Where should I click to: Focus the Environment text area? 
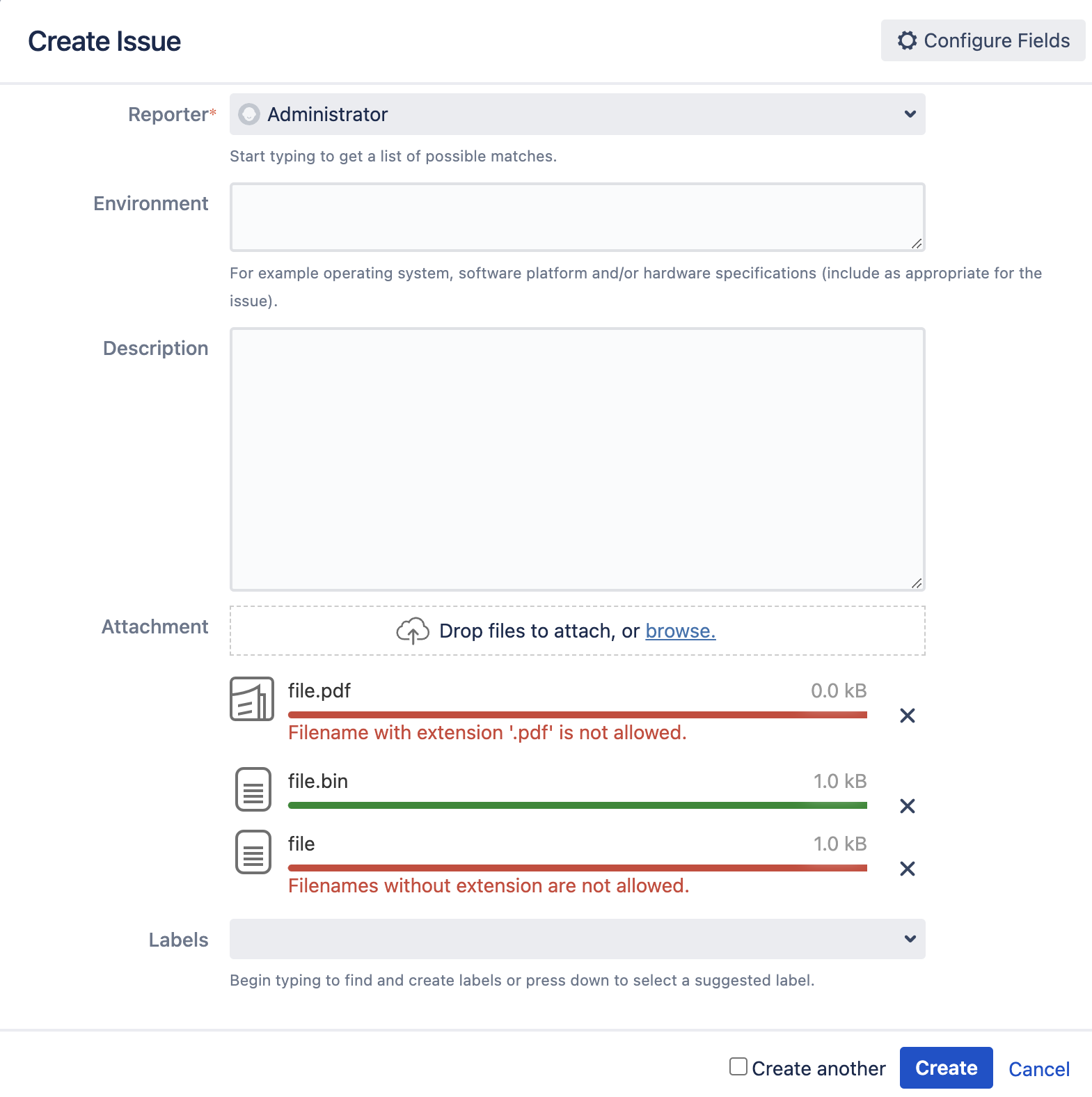[576, 216]
